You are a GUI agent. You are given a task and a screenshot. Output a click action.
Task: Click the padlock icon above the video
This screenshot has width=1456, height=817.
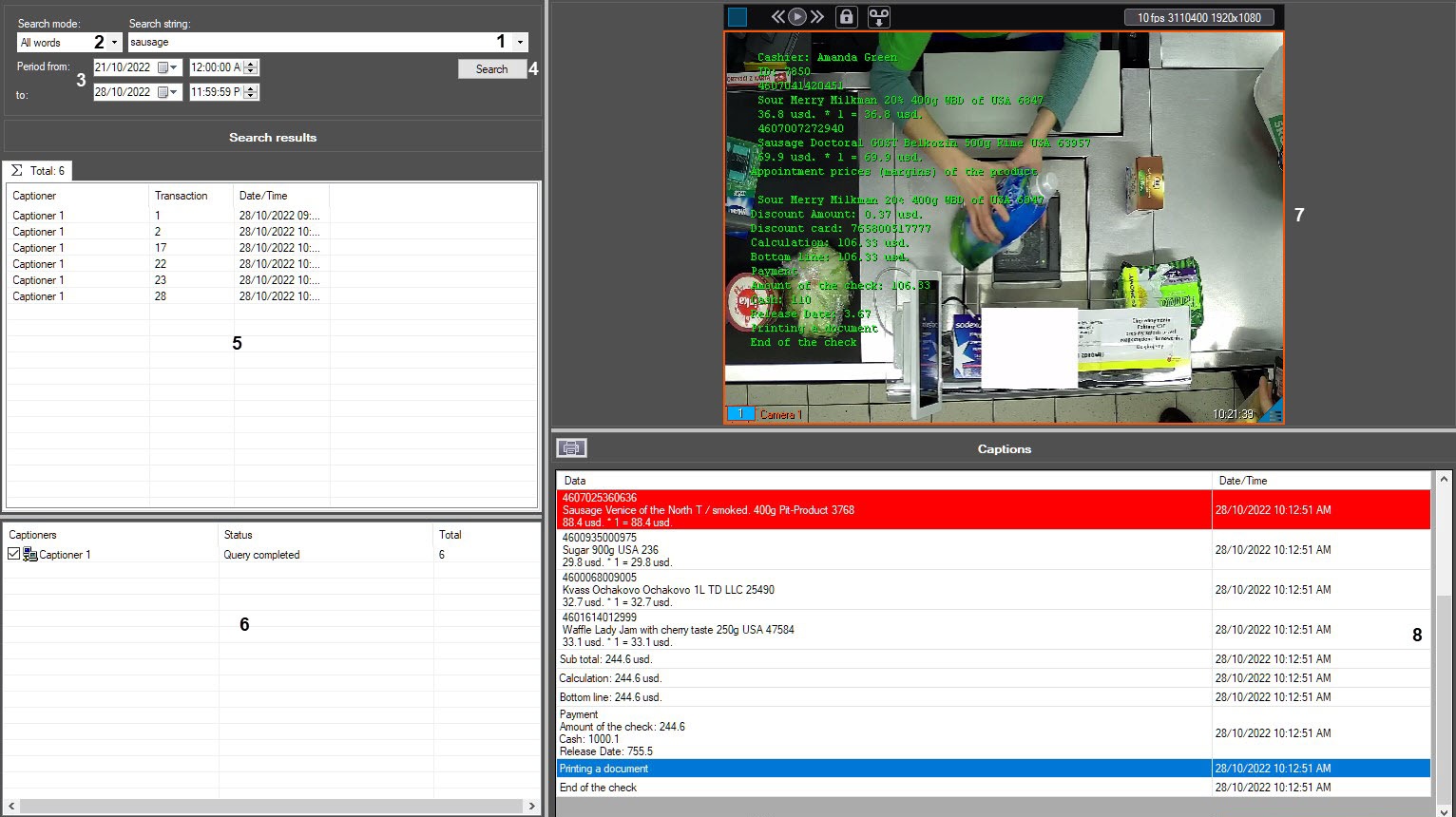(x=846, y=16)
